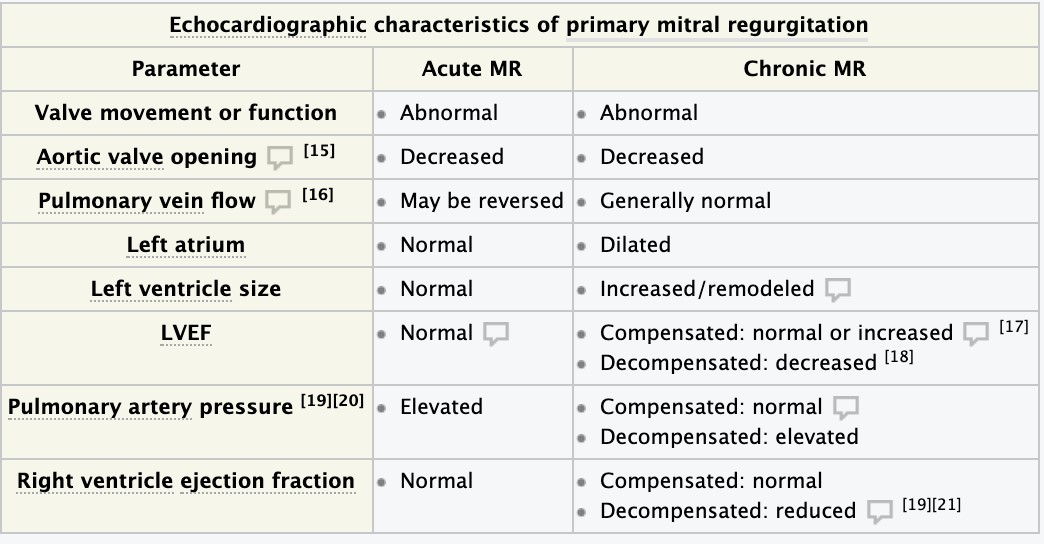Click comment icon after normal or increased
The height and width of the screenshot is (544, 1044).
click(x=975, y=334)
